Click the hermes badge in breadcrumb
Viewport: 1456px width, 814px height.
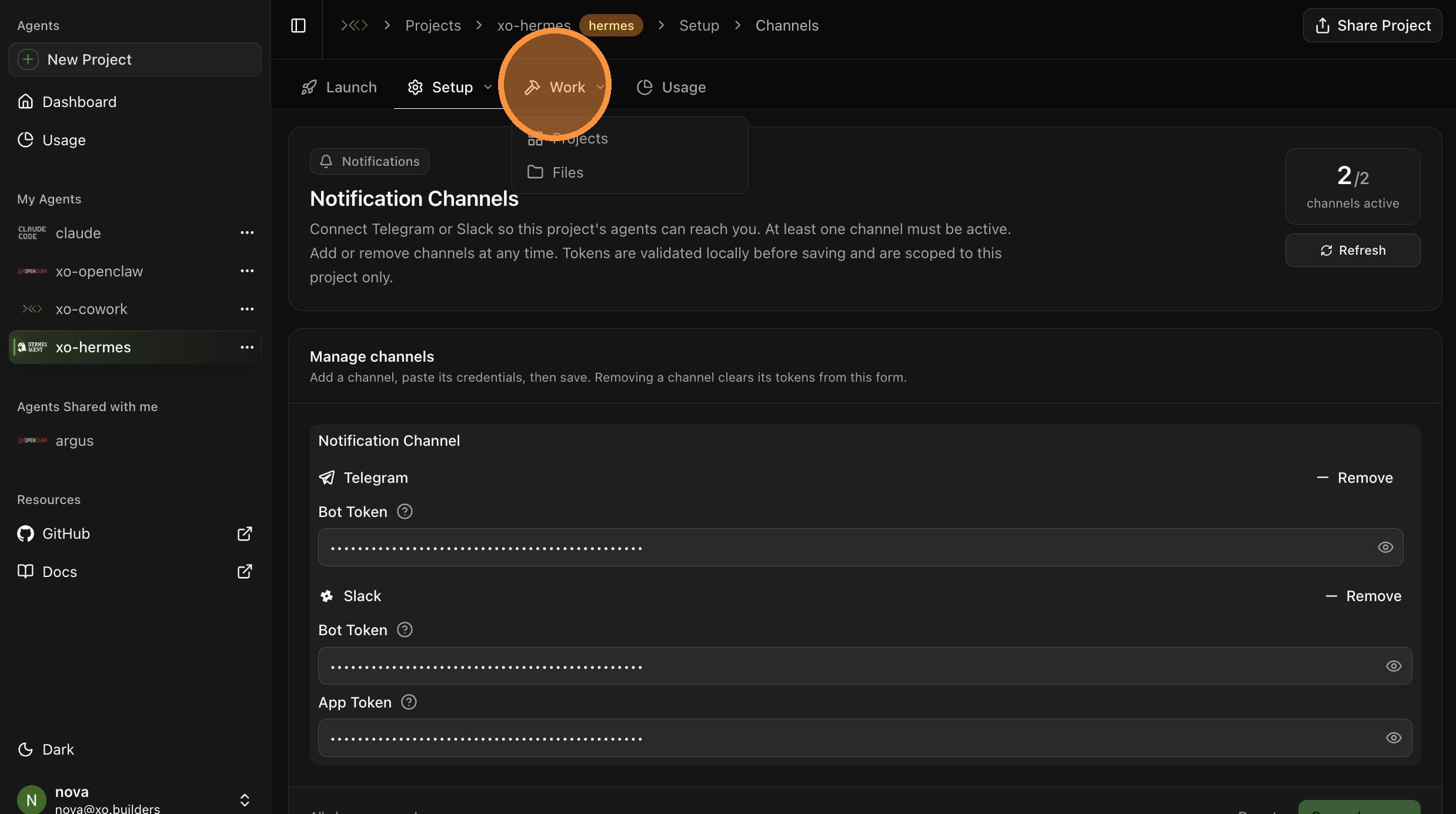click(x=611, y=25)
